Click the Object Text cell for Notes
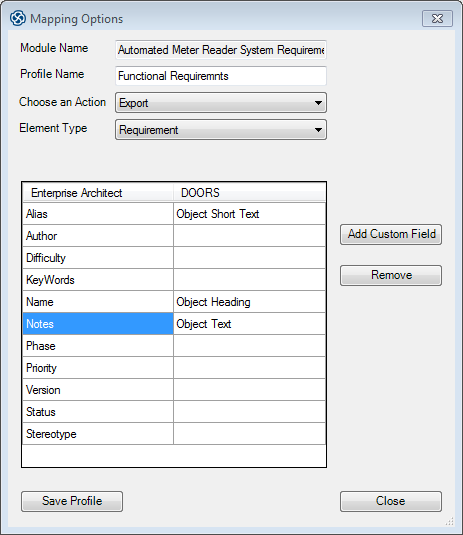 coord(249,324)
